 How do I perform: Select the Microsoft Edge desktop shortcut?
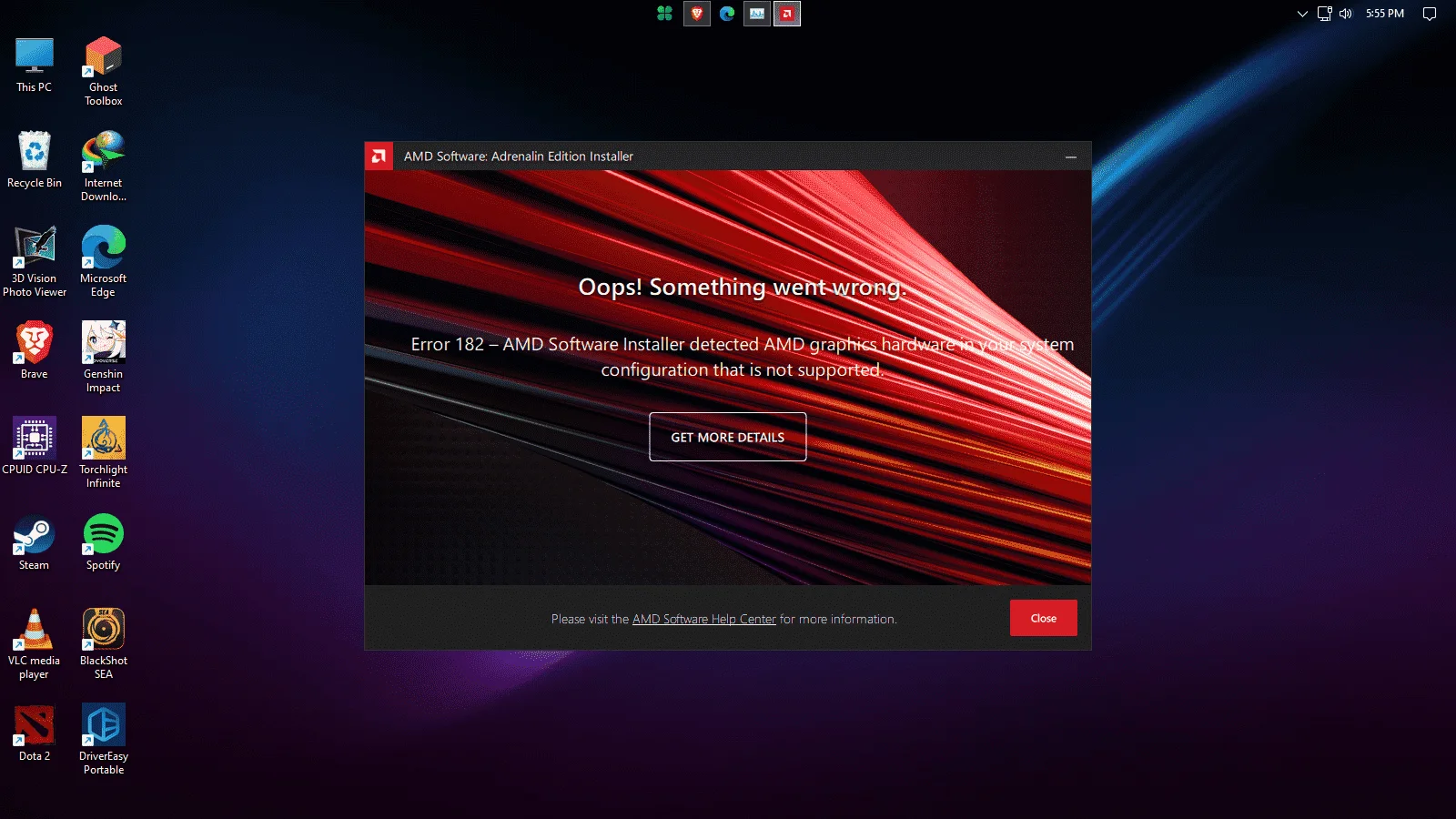(x=104, y=262)
